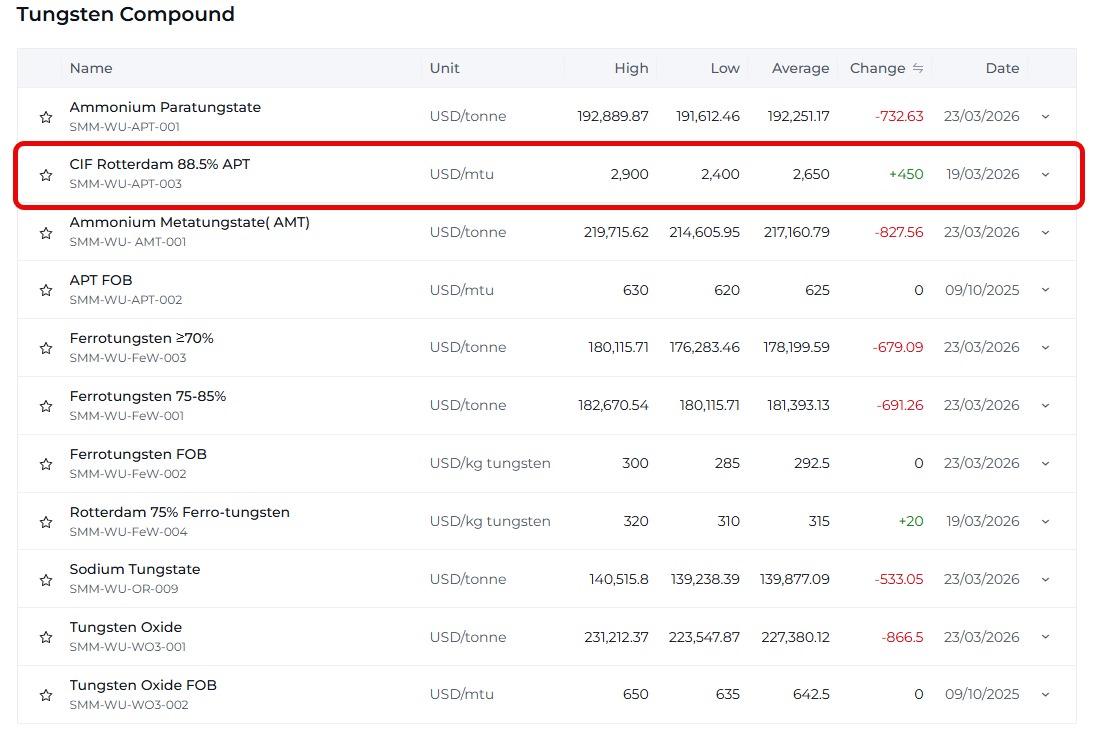Expand the Tungsten Oxide row chevron

coord(1046,637)
